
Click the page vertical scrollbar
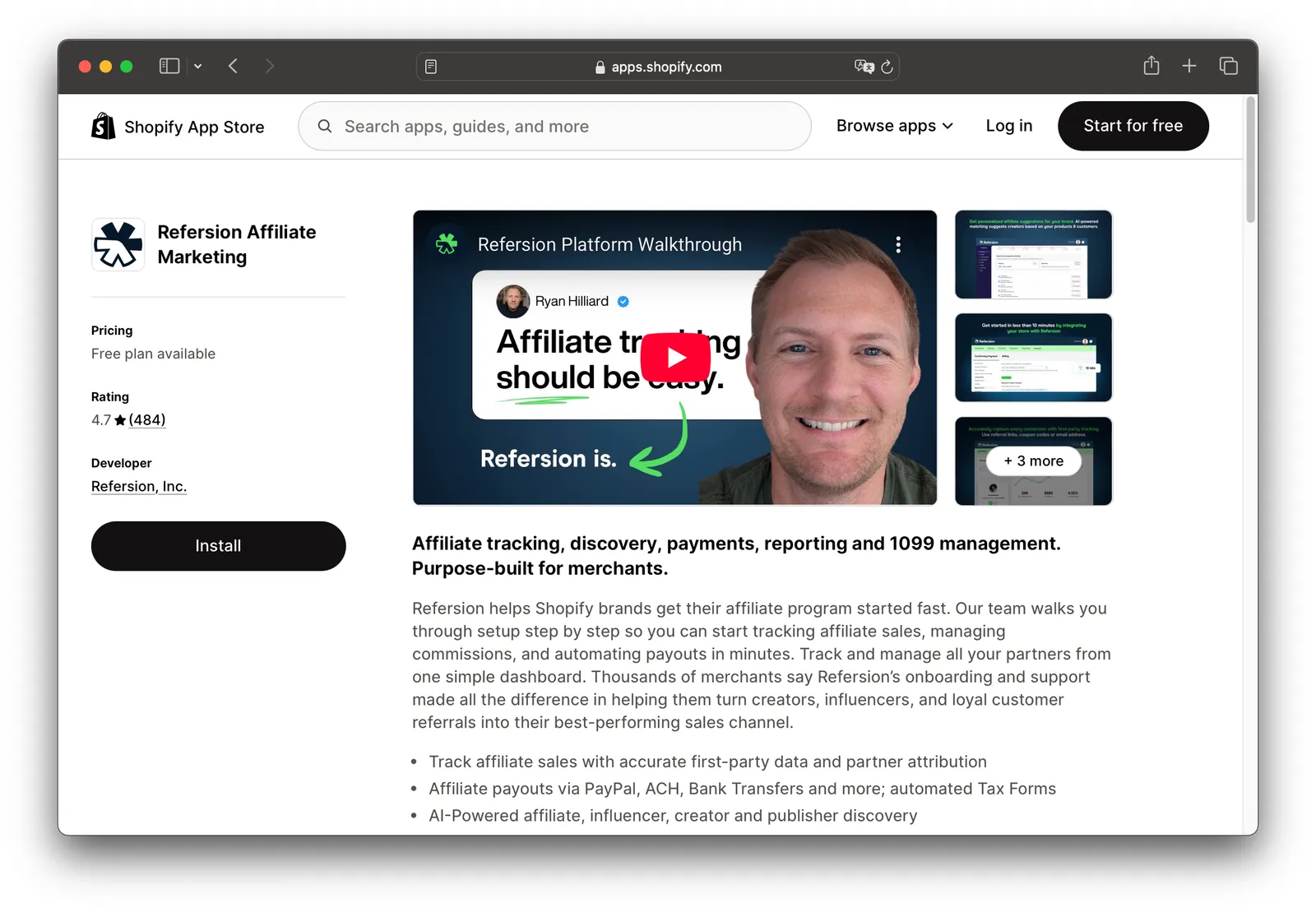pyautogui.click(x=1251, y=160)
